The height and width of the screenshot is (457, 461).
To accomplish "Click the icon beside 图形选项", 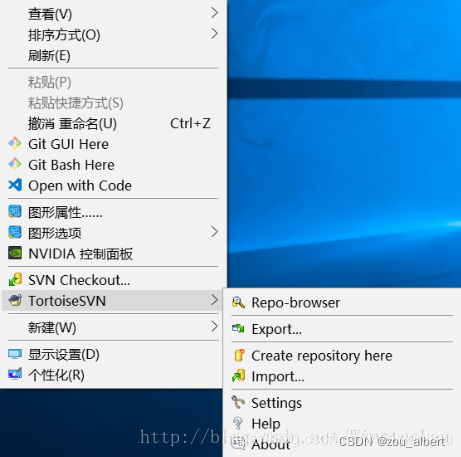I will point(15,232).
